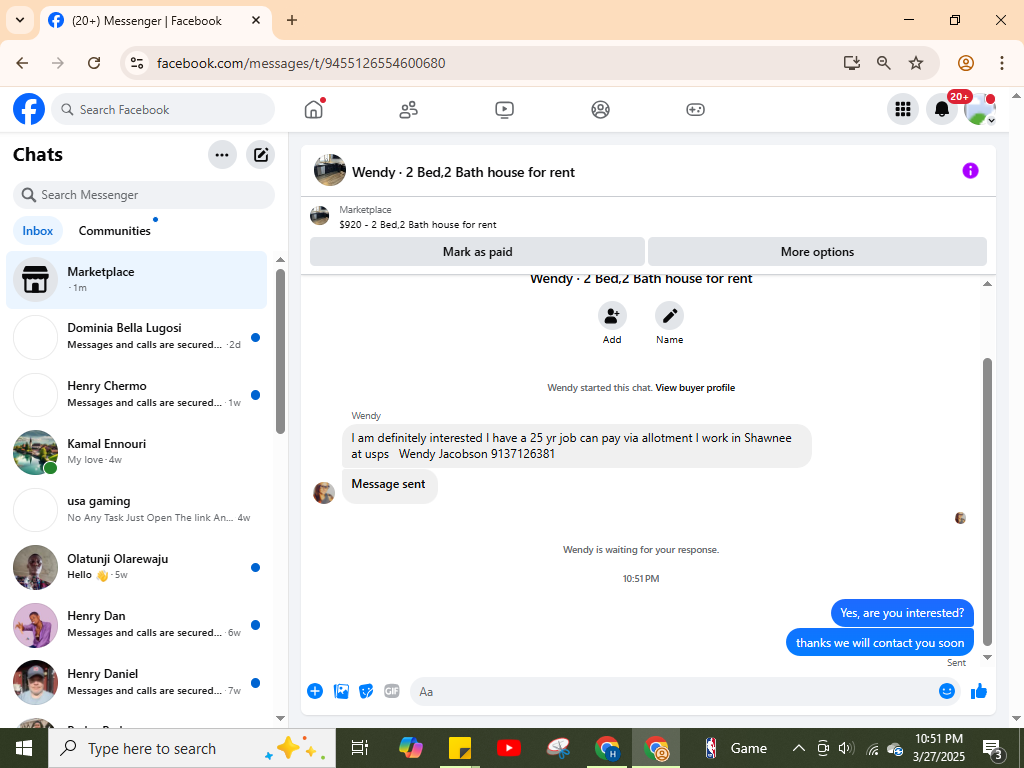Click the "Yes, are you interested?" message

click(902, 613)
